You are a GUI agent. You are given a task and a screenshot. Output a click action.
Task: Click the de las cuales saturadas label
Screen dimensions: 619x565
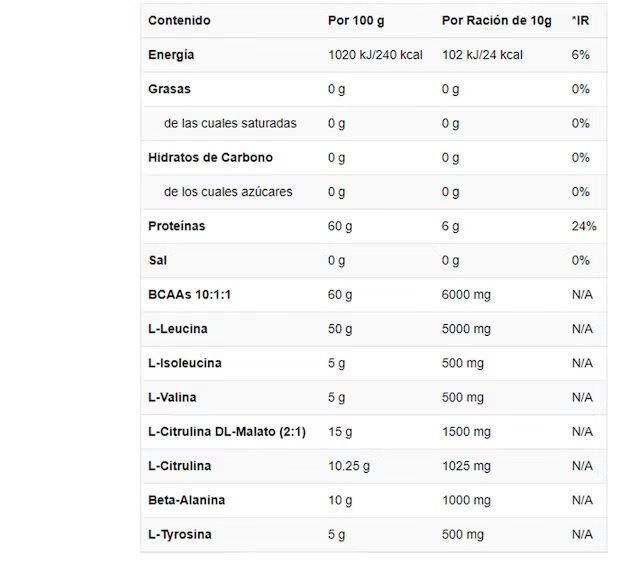coord(230,123)
